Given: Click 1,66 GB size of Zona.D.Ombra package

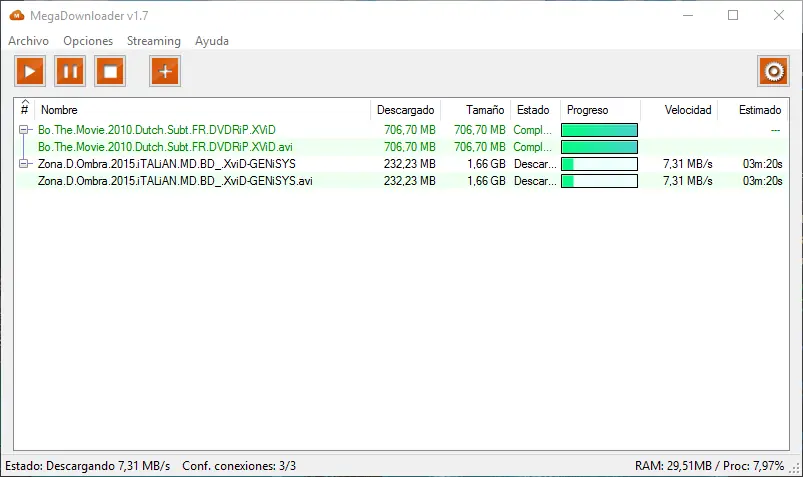Looking at the screenshot, I should (x=486, y=164).
